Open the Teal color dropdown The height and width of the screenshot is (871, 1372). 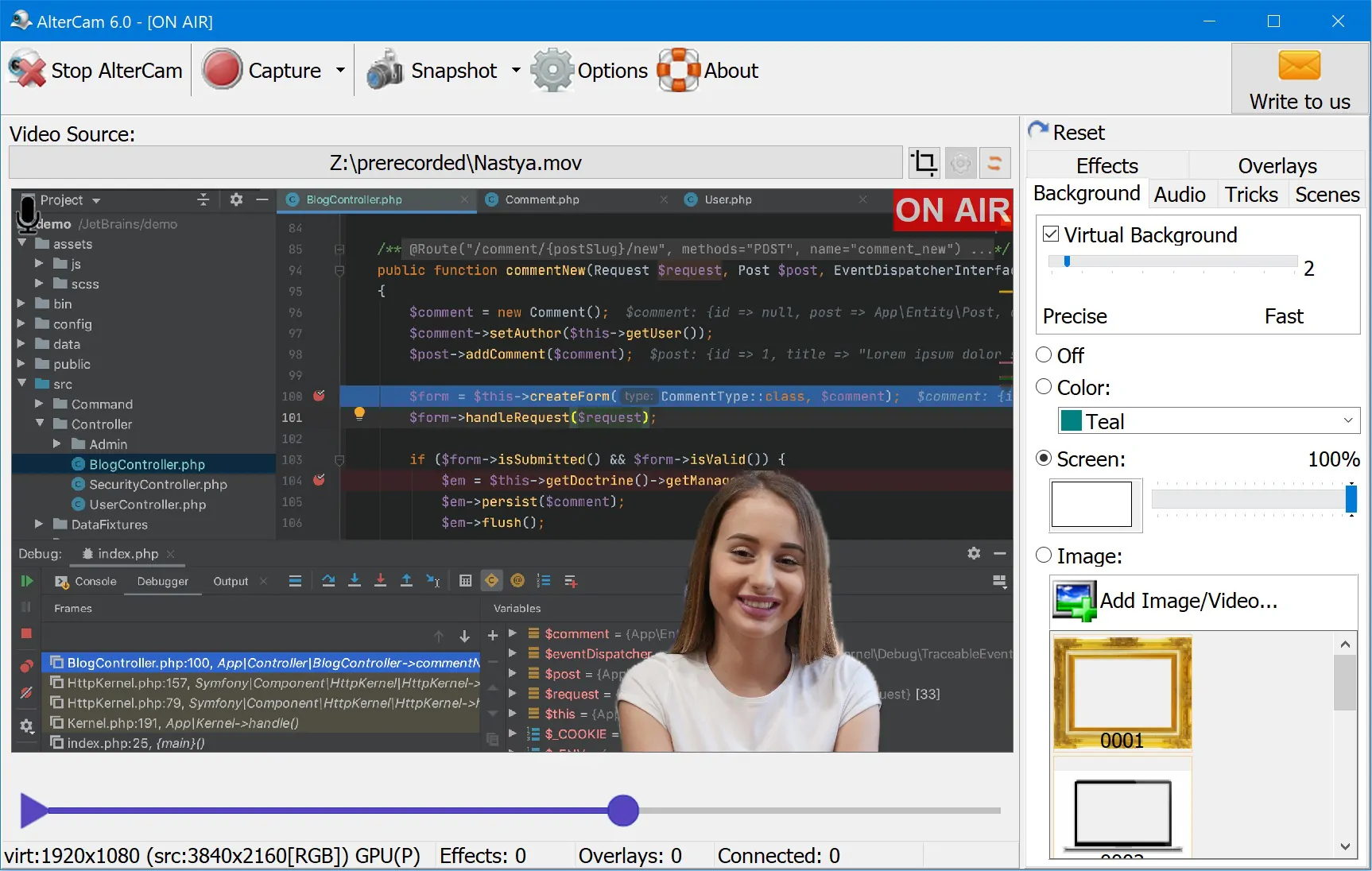point(1208,421)
